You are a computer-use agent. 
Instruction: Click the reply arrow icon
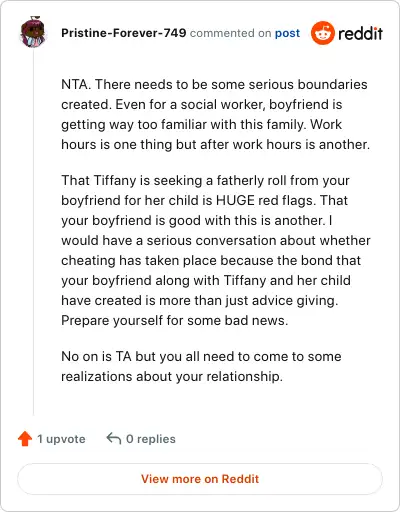point(114,438)
